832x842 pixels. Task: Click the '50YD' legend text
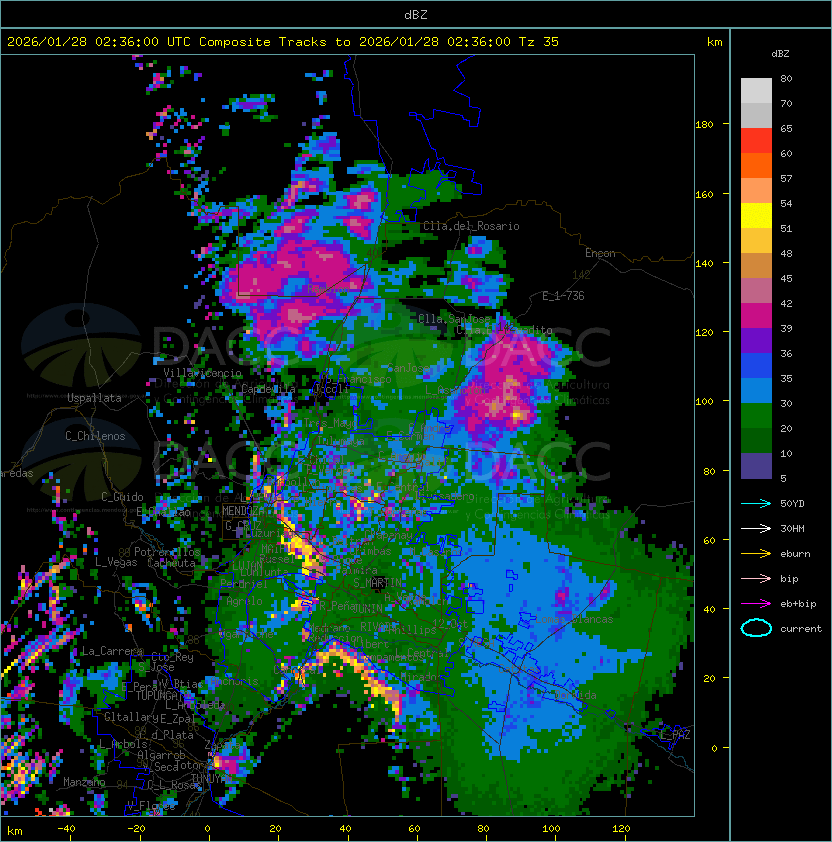pyautogui.click(x=792, y=504)
